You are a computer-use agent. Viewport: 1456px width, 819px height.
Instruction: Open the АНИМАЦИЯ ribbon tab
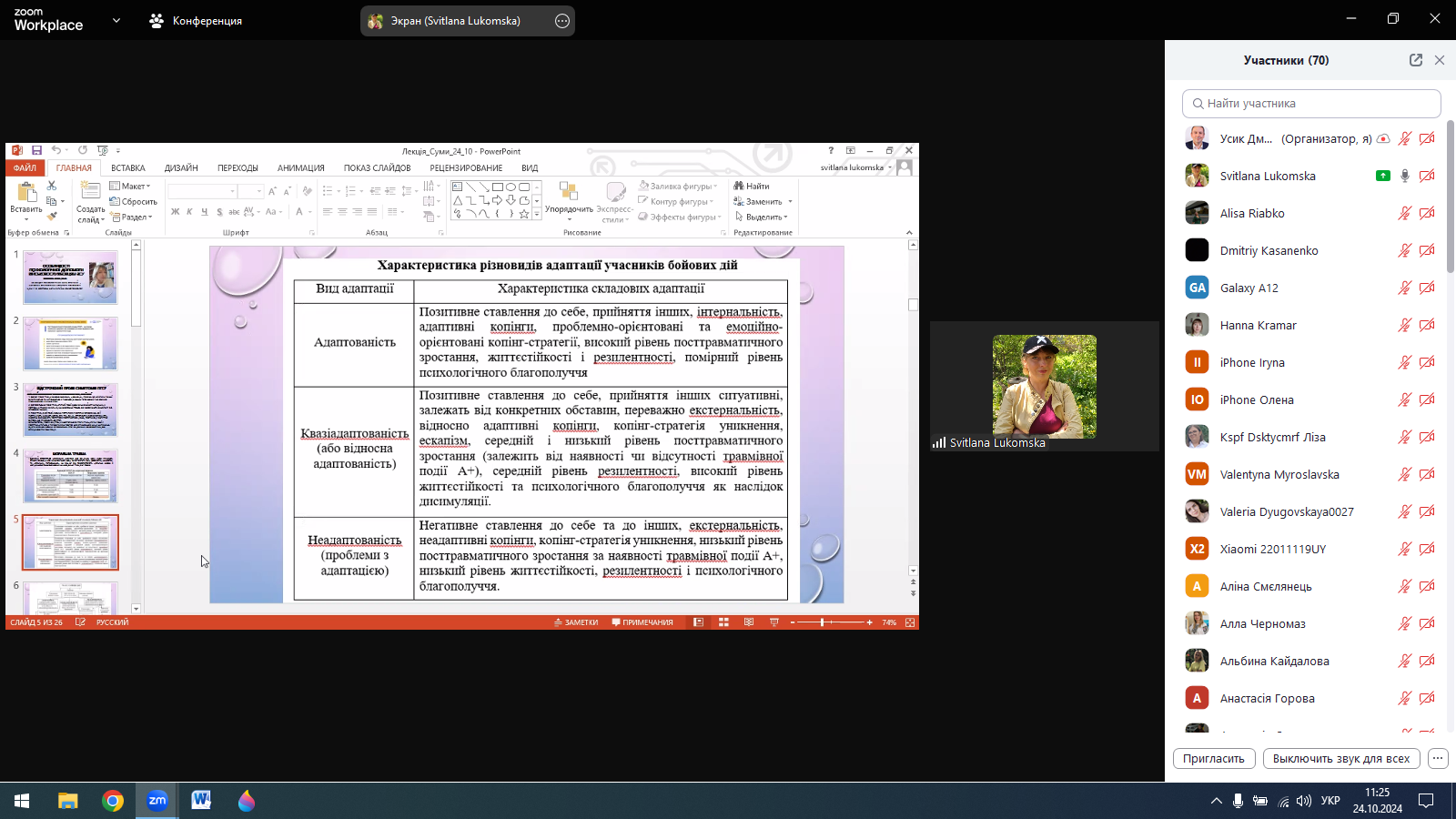tap(301, 167)
